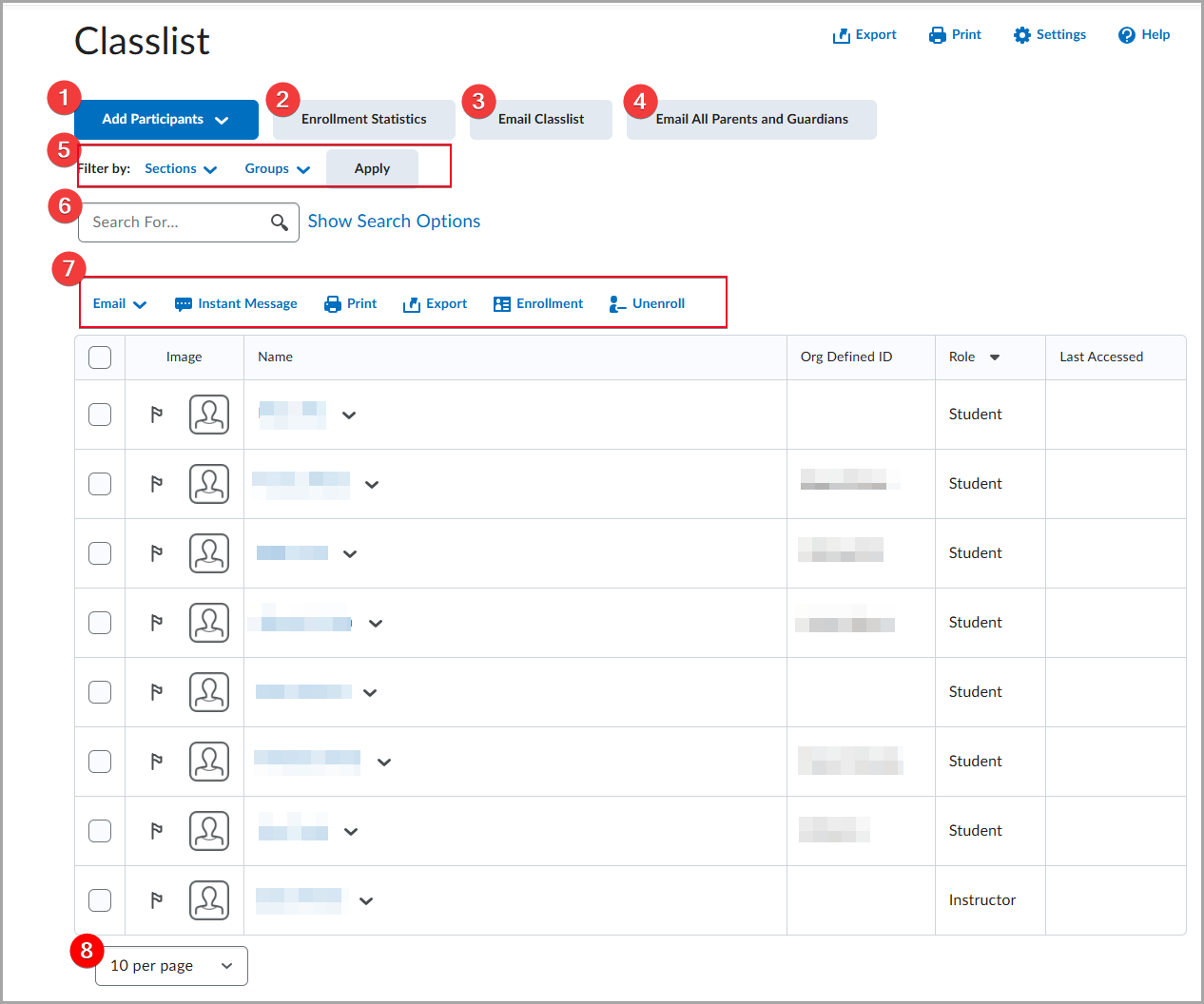
Task: Select the checkbox on the second student row
Action: point(99,483)
